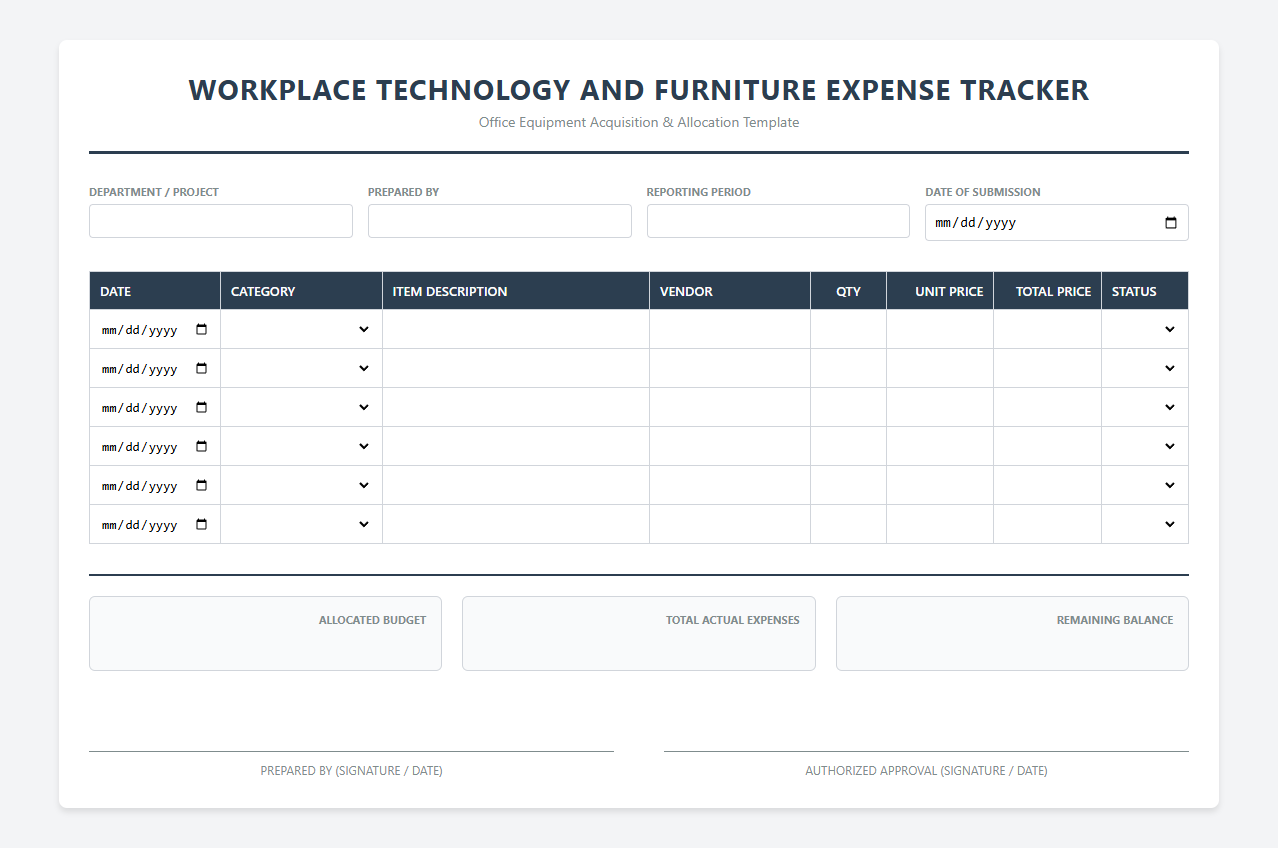Select Qty cell in fourth row
Viewport: 1278px width, 848px height.
[x=848, y=446]
